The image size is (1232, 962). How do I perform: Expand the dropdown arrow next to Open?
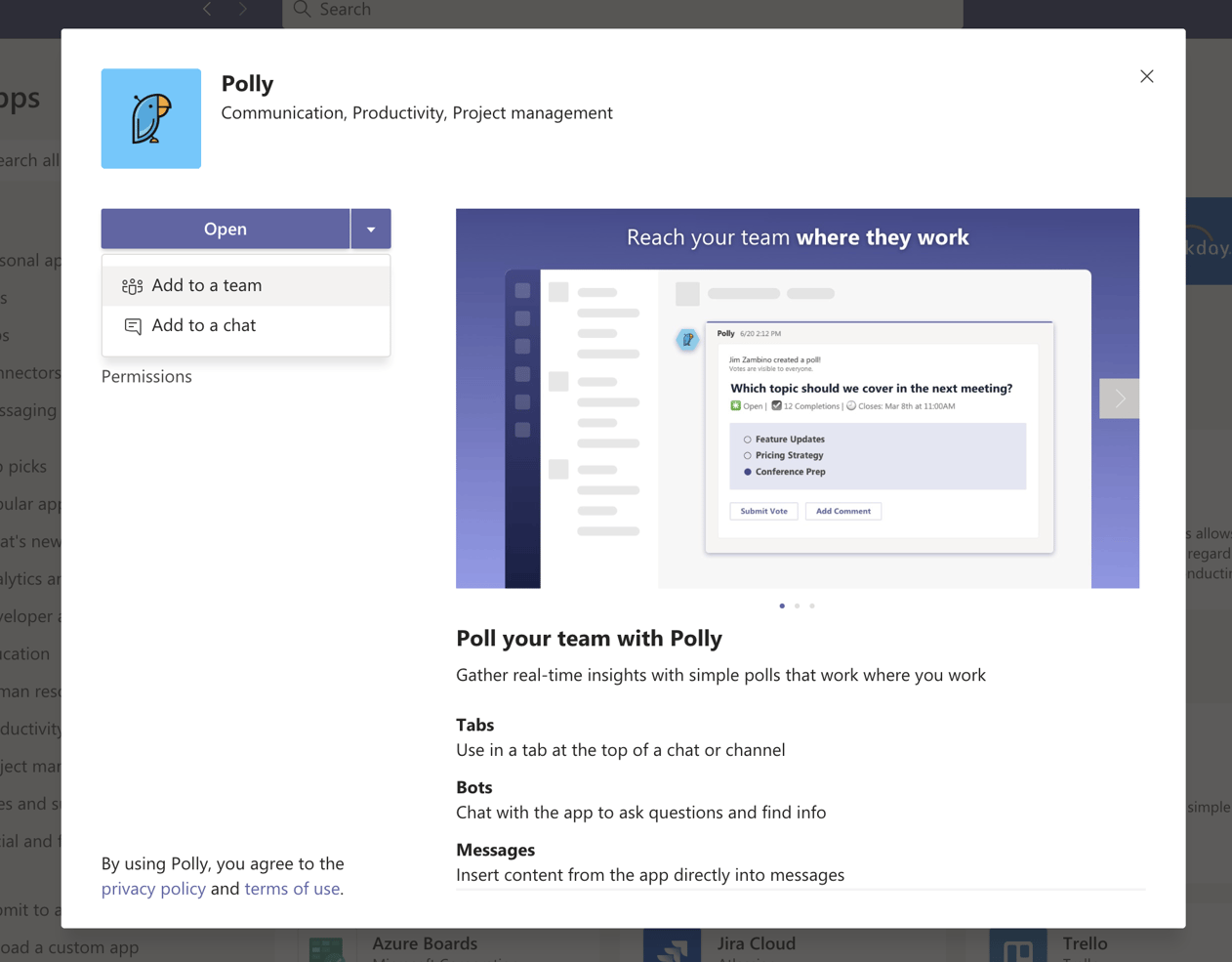tap(371, 229)
